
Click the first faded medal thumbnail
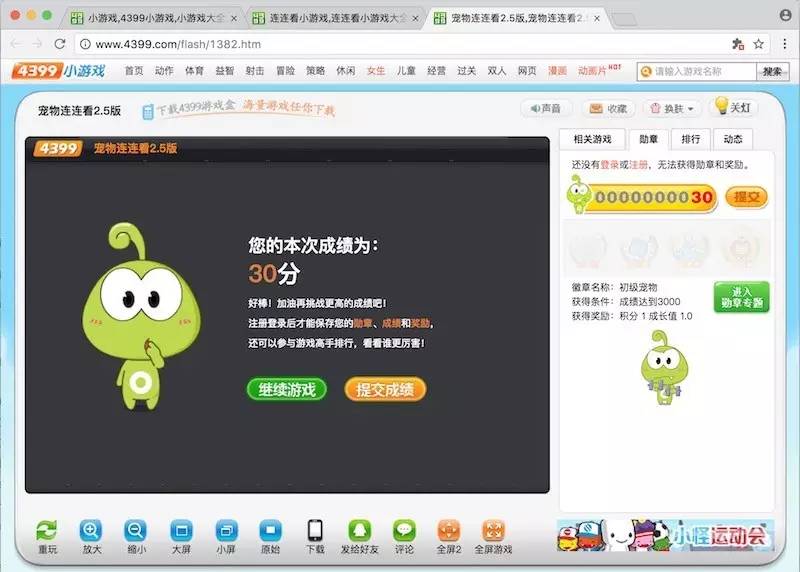tap(588, 249)
